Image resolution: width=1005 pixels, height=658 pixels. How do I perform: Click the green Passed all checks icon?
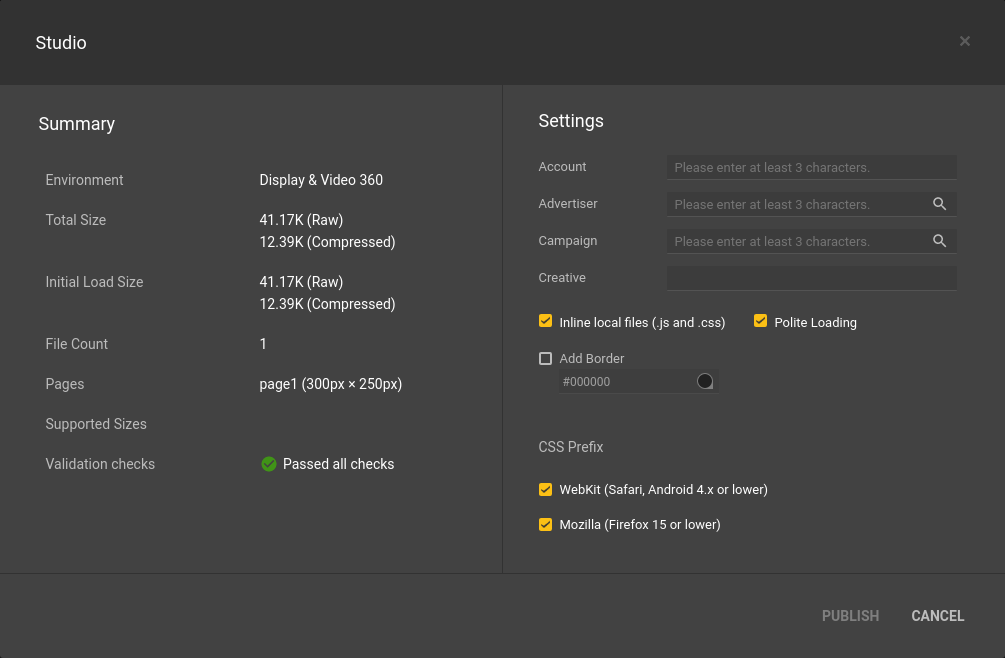tap(268, 464)
